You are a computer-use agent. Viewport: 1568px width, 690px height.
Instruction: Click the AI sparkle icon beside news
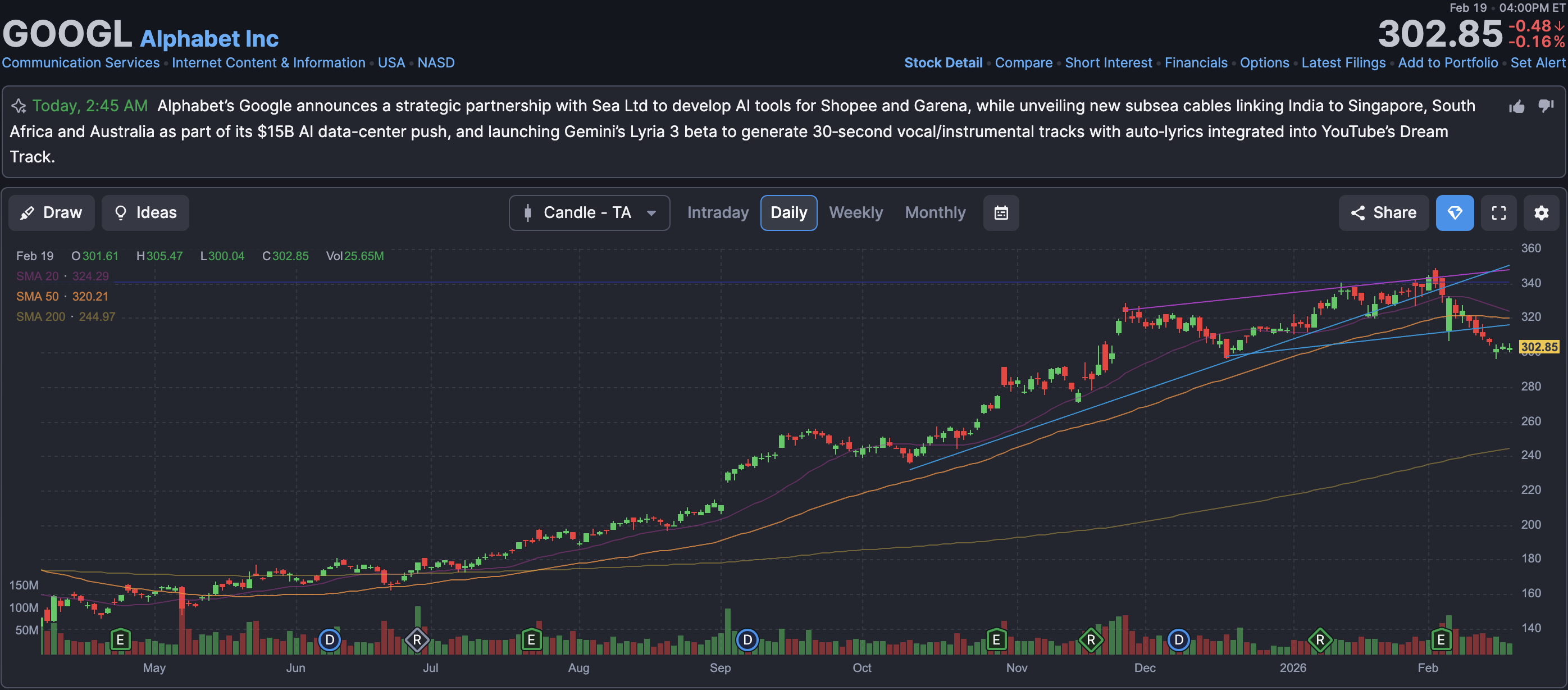coord(19,106)
